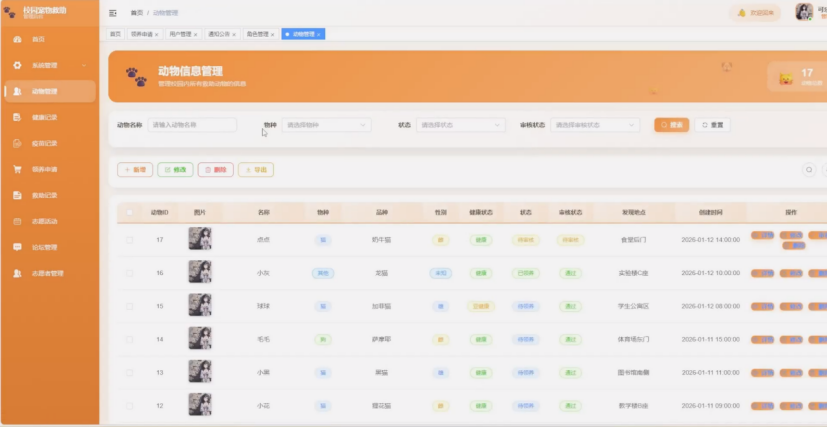The image size is (827, 427).
Task: Click the red 删除 delete button
Action: point(216,170)
